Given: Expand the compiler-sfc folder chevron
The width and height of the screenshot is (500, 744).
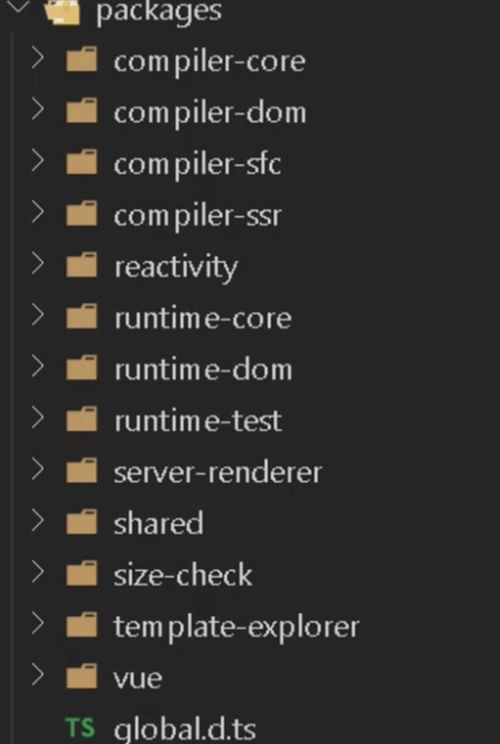Looking at the screenshot, I should 37,161.
